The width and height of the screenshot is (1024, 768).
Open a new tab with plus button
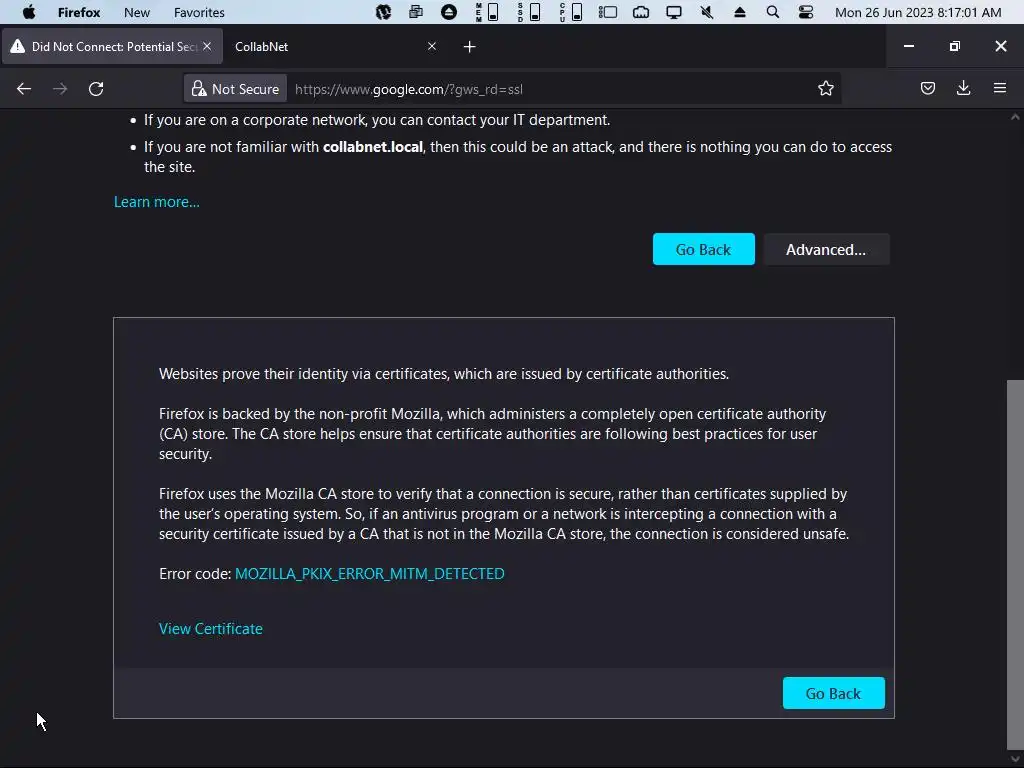click(470, 46)
